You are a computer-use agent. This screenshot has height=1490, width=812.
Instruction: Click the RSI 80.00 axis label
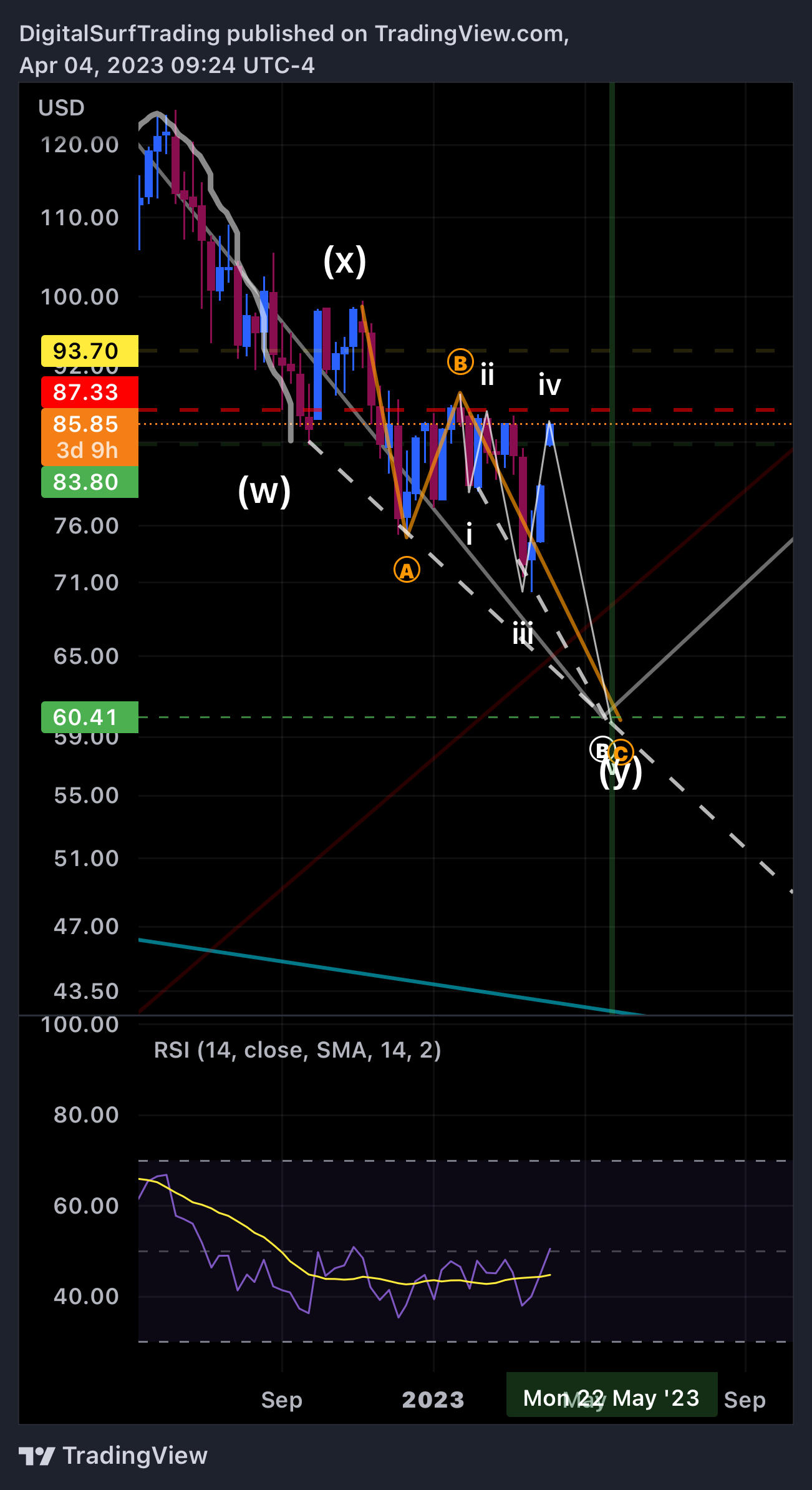pos(86,1115)
